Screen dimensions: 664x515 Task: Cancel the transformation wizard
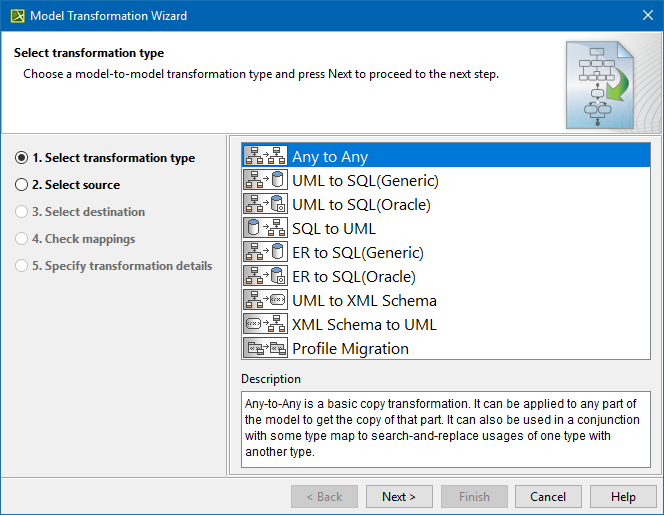click(548, 497)
